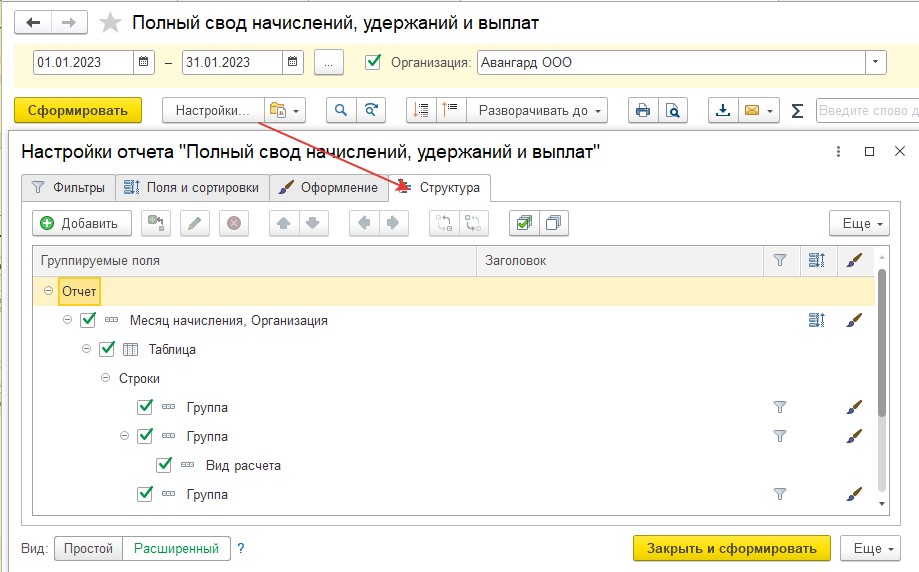Go back with the left arrow button
Viewport: 919px width, 572px height.
click(x=33, y=23)
